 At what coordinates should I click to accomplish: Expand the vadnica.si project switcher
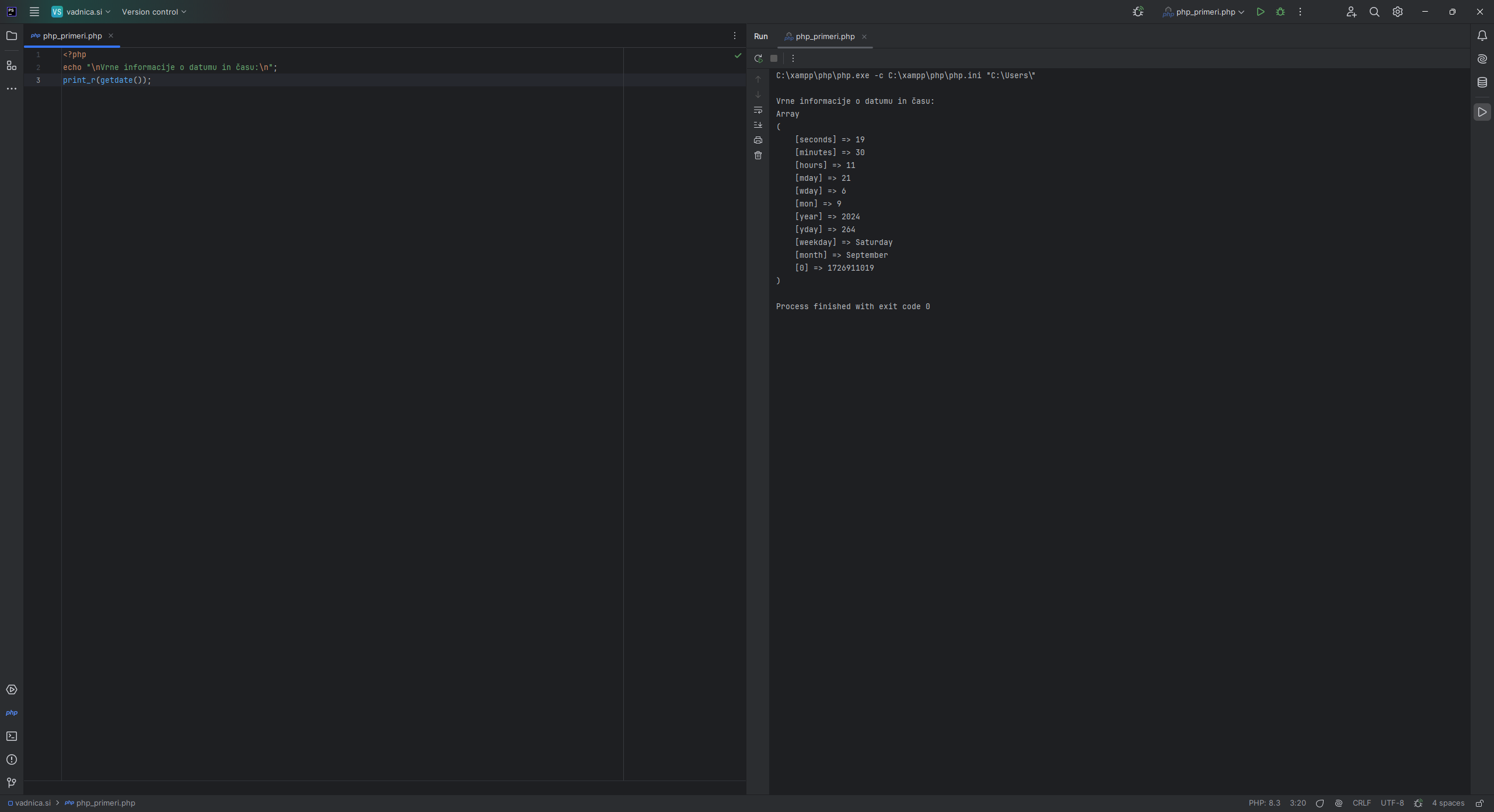(x=81, y=12)
